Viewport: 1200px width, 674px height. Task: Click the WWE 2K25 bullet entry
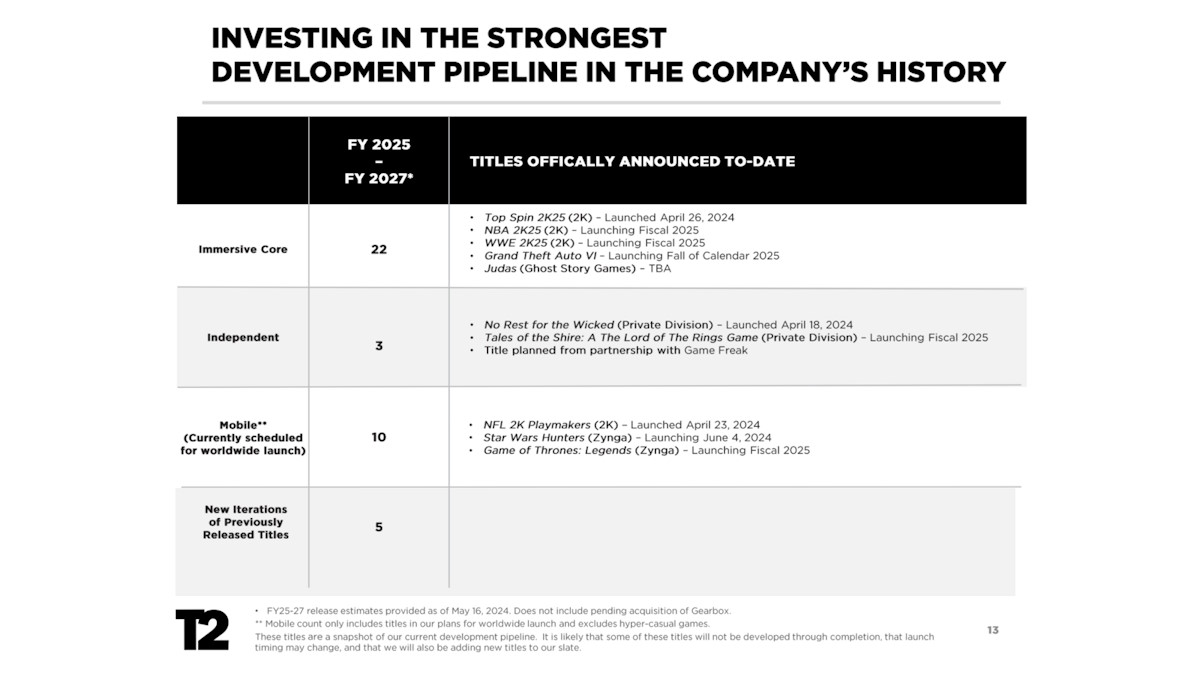pos(594,243)
